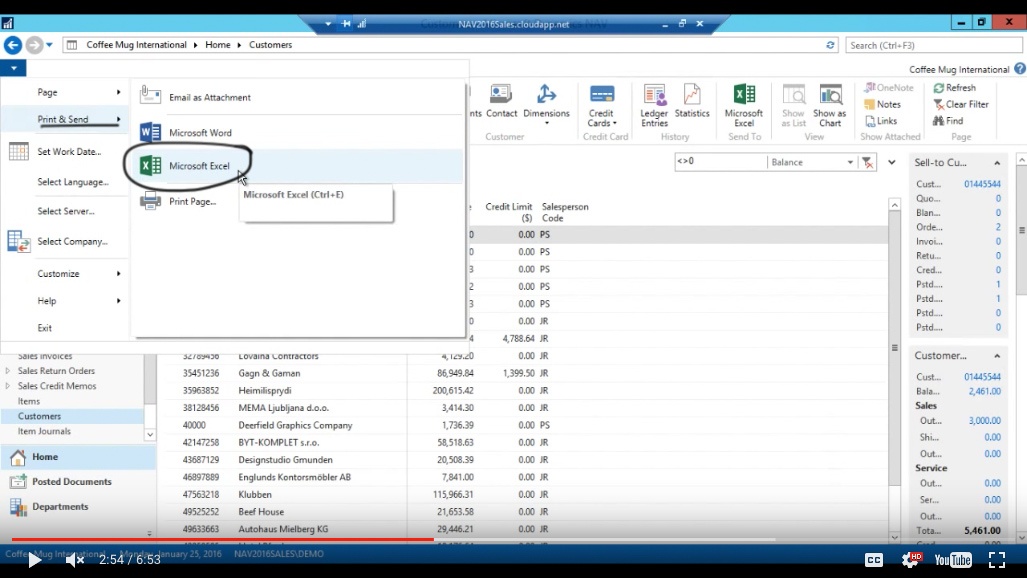Click the Search box in the top right
The image size is (1027, 578).
point(933,45)
